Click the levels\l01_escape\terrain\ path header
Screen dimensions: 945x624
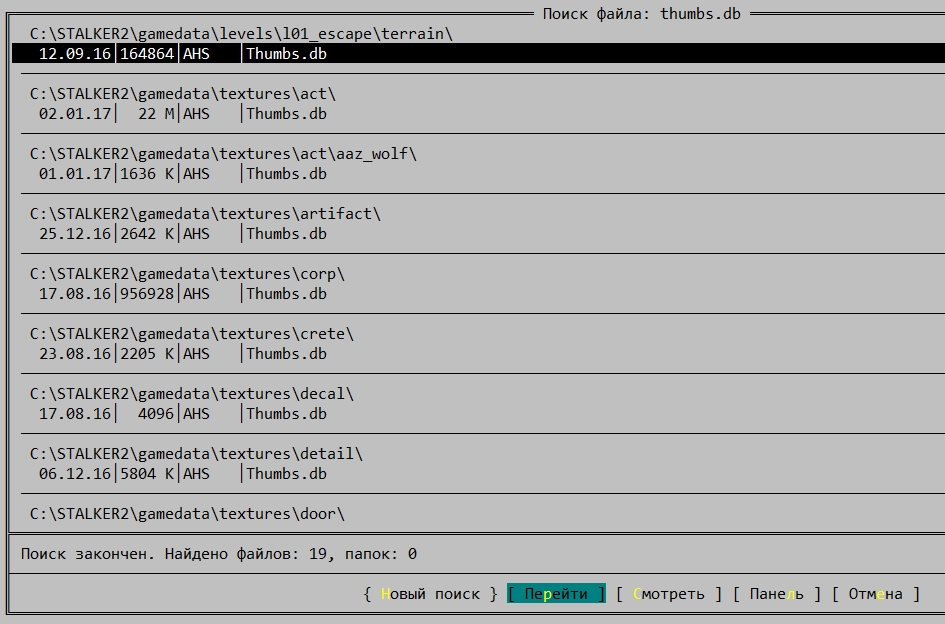tap(241, 34)
